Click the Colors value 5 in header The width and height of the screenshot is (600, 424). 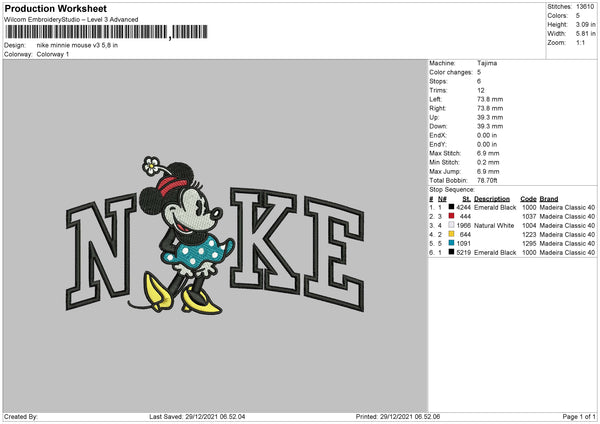click(x=578, y=16)
